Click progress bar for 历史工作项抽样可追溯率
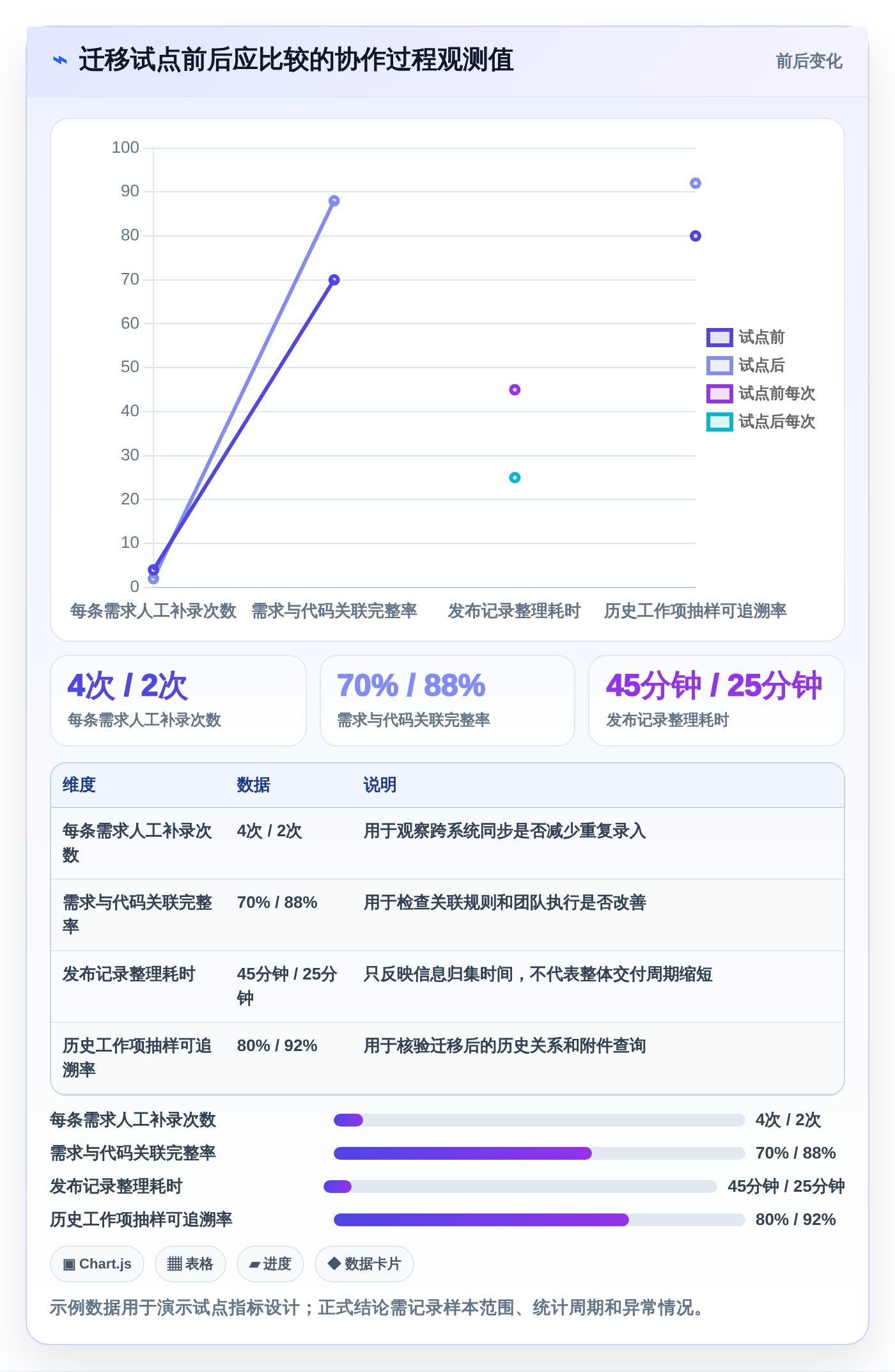The image size is (895, 1372). (540, 1220)
